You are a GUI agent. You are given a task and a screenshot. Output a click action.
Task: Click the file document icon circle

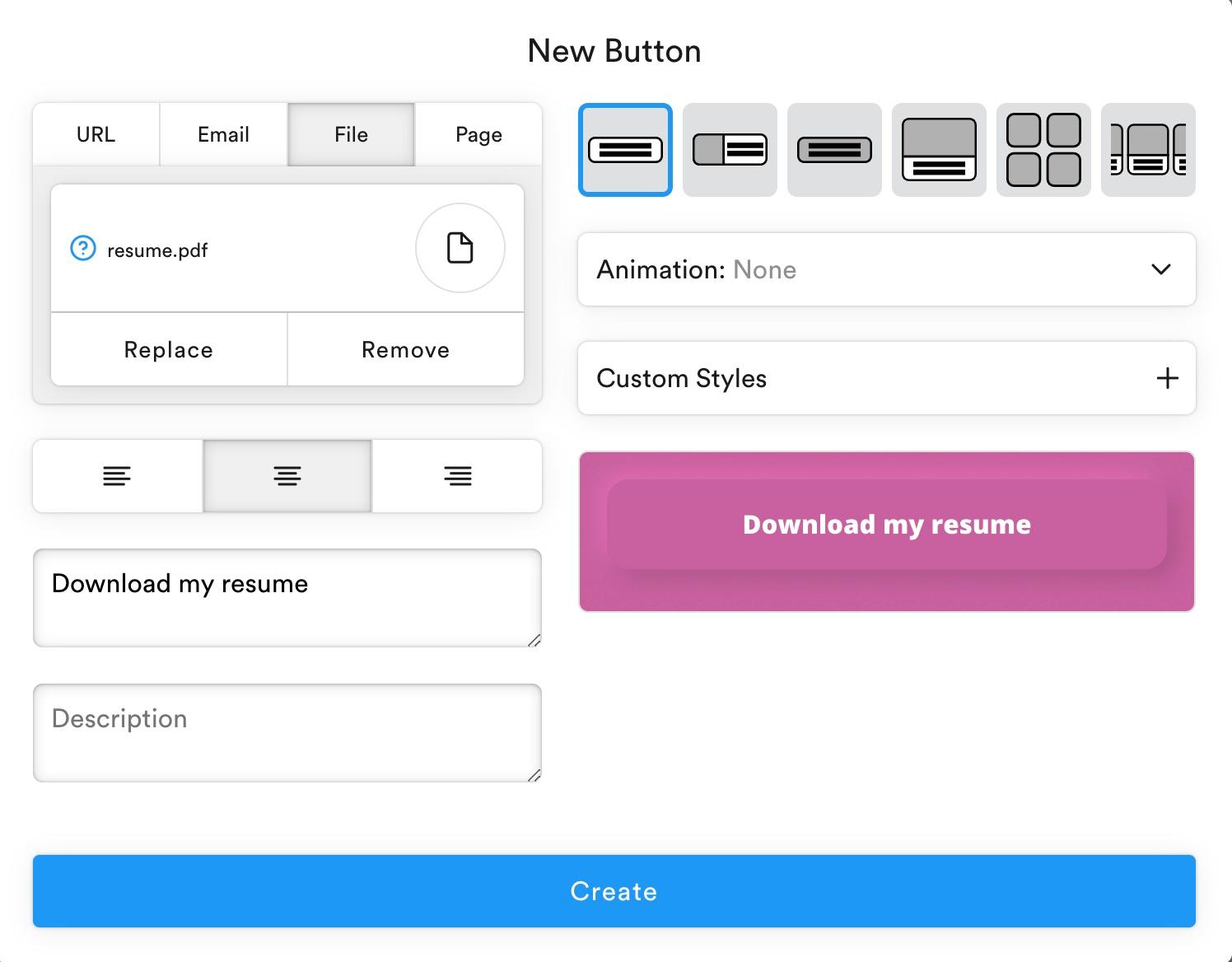pyautogui.click(x=460, y=248)
